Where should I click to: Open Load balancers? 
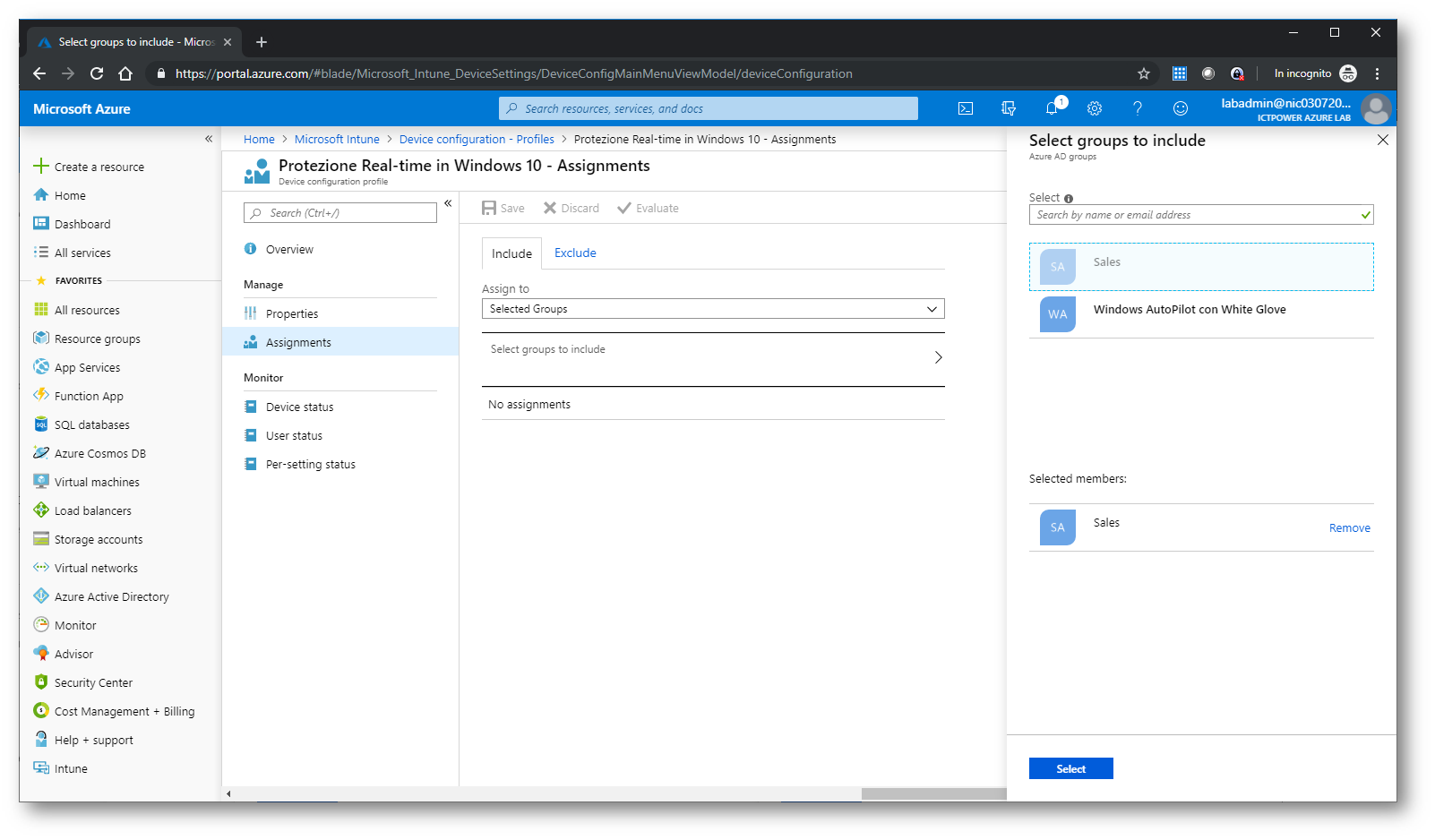82,510
